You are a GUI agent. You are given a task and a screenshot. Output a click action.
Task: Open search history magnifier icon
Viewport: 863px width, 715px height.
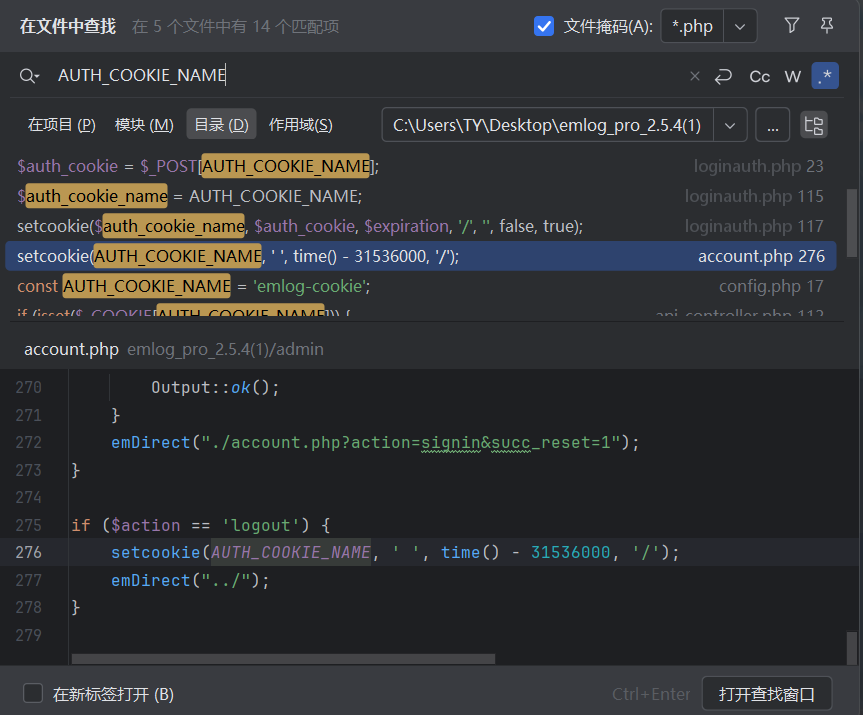29,76
